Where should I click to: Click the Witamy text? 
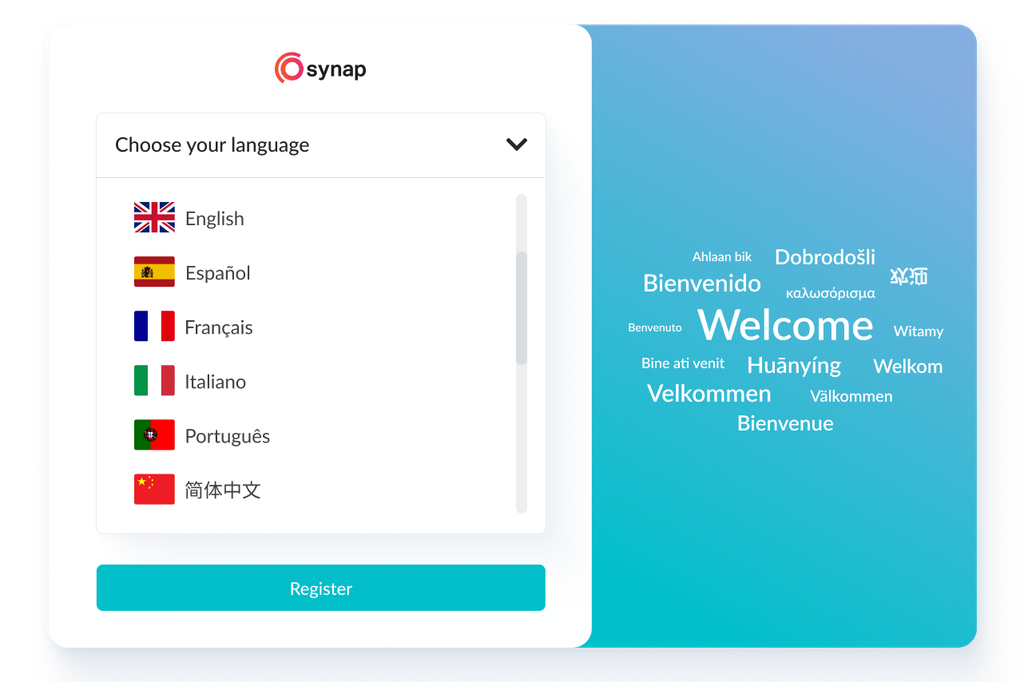coord(918,331)
